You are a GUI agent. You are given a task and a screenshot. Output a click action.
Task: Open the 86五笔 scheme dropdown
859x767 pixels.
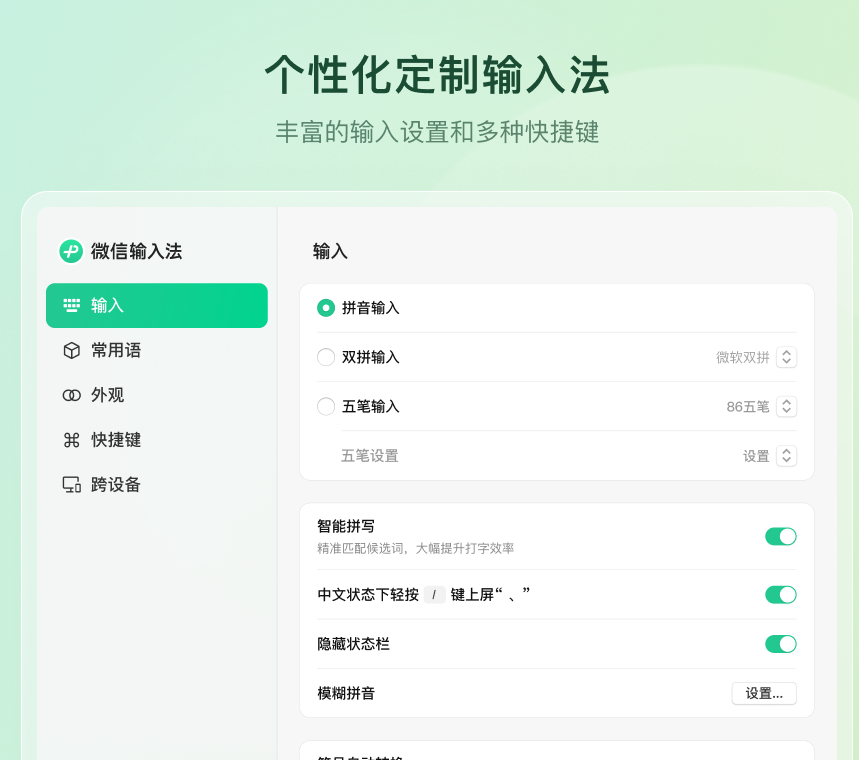(786, 407)
